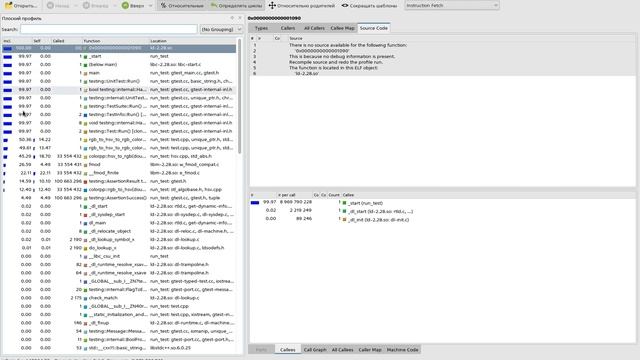Open the Назад history dropdown arrow
Screen dimensions: 640x360
click(76, 6)
